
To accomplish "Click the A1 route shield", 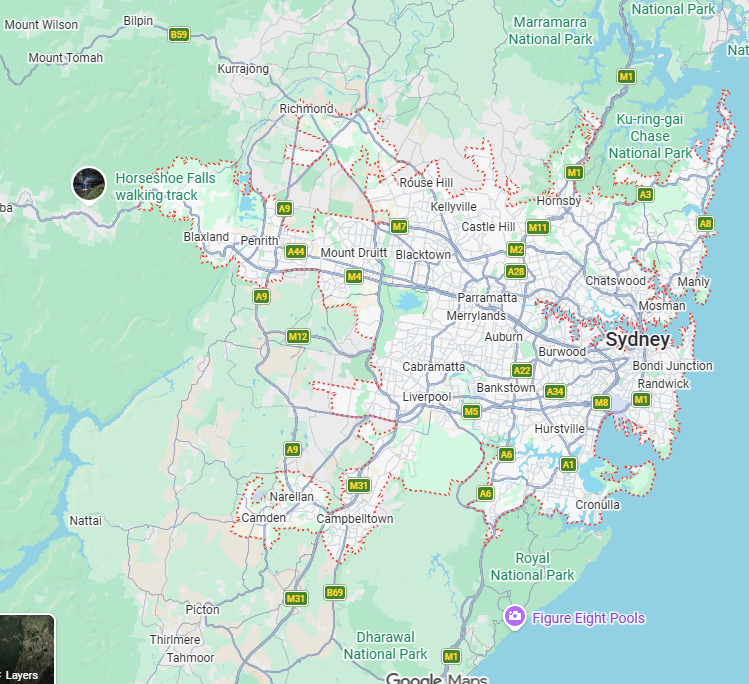I will pyautogui.click(x=568, y=464).
